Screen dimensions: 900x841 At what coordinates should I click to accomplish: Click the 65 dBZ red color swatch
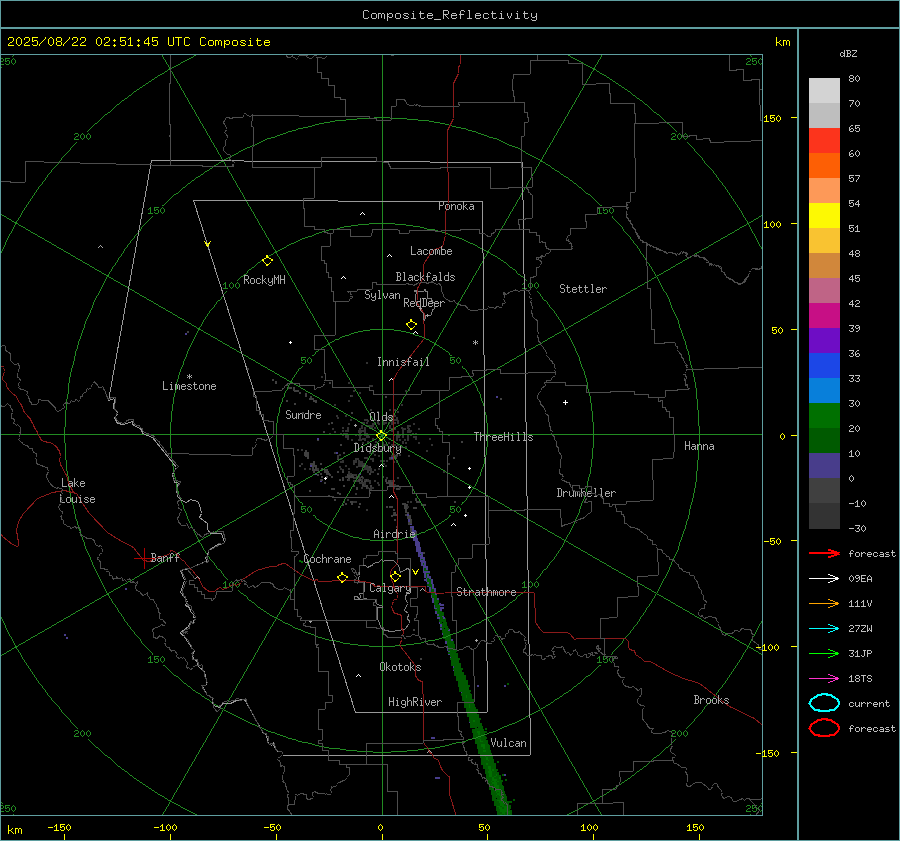[824, 140]
